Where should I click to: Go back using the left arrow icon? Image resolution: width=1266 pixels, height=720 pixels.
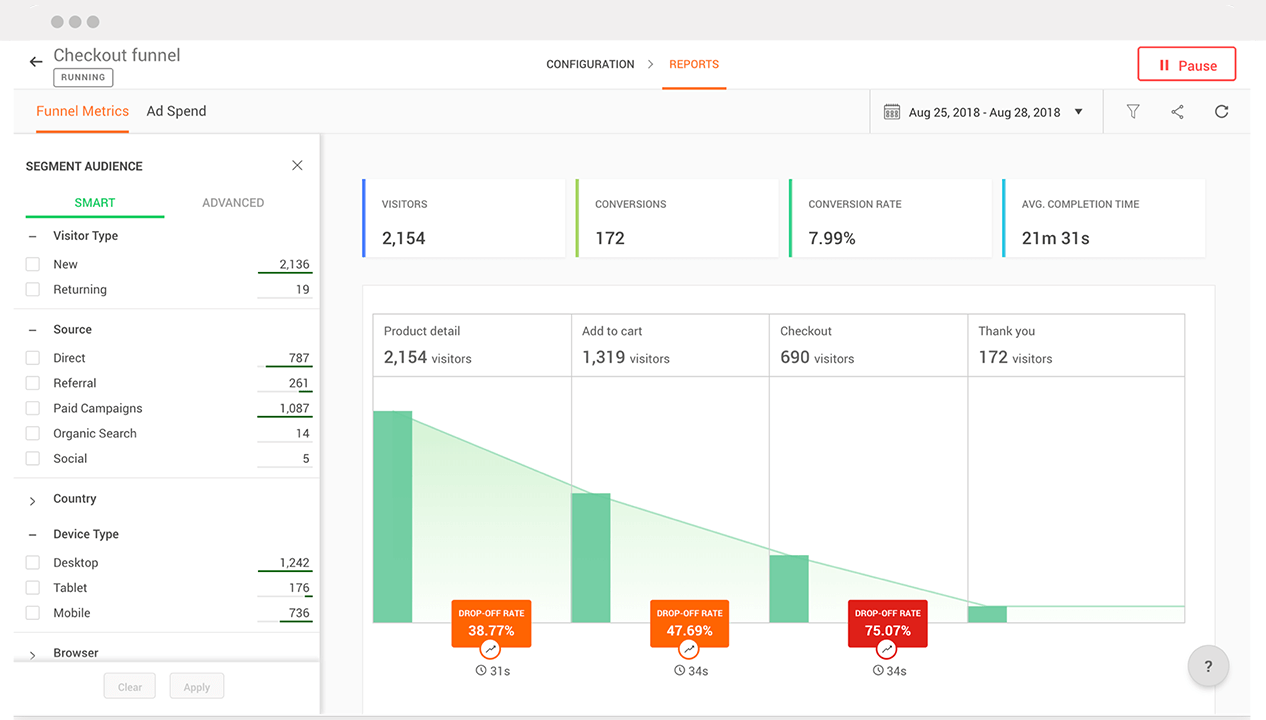point(36,62)
